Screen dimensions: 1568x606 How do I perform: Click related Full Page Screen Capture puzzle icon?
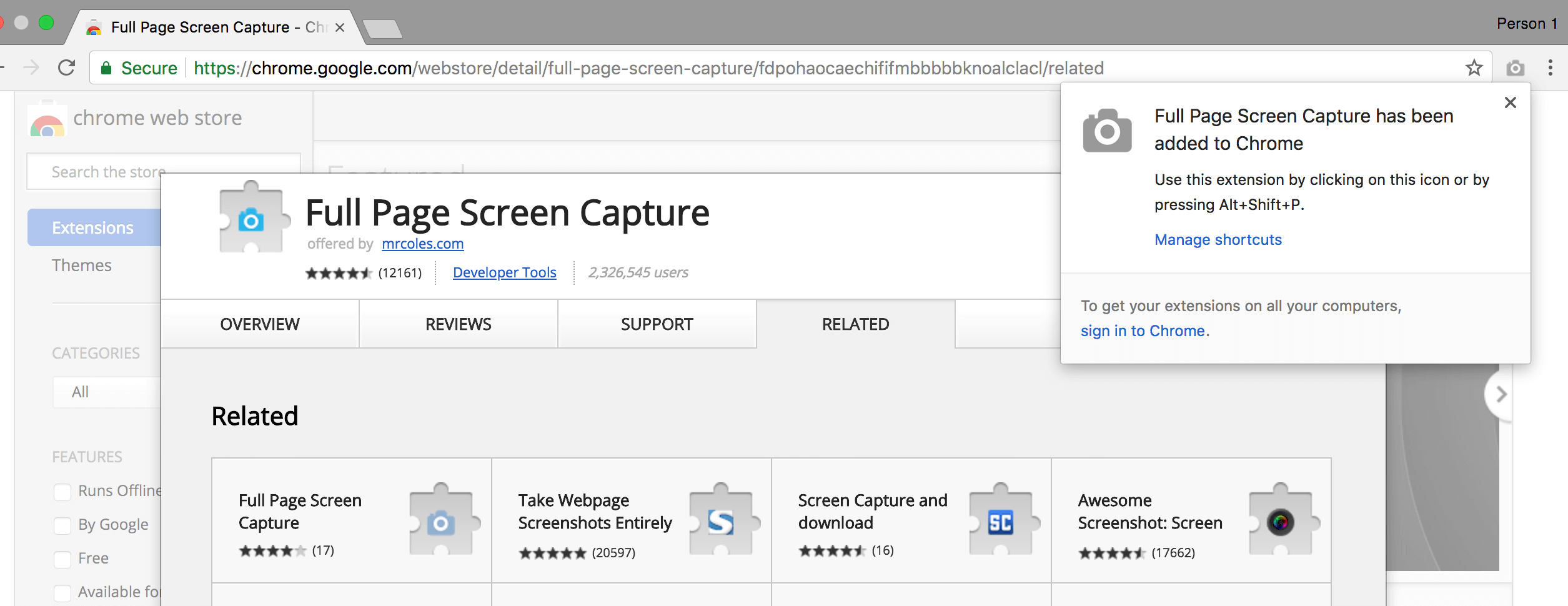(x=444, y=519)
